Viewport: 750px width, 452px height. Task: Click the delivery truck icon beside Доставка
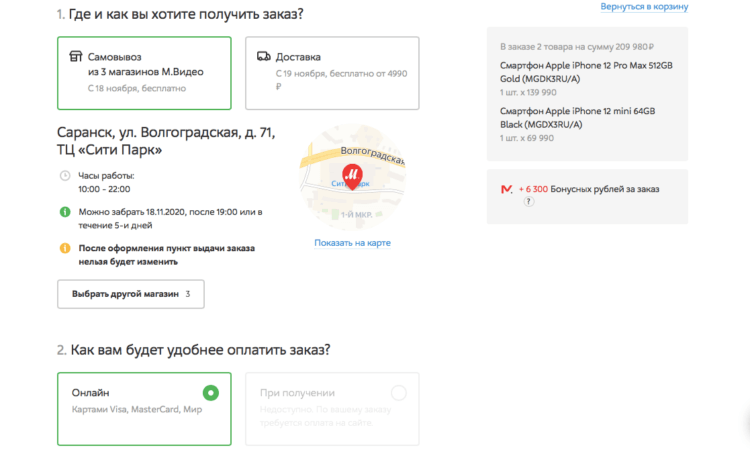[x=264, y=56]
